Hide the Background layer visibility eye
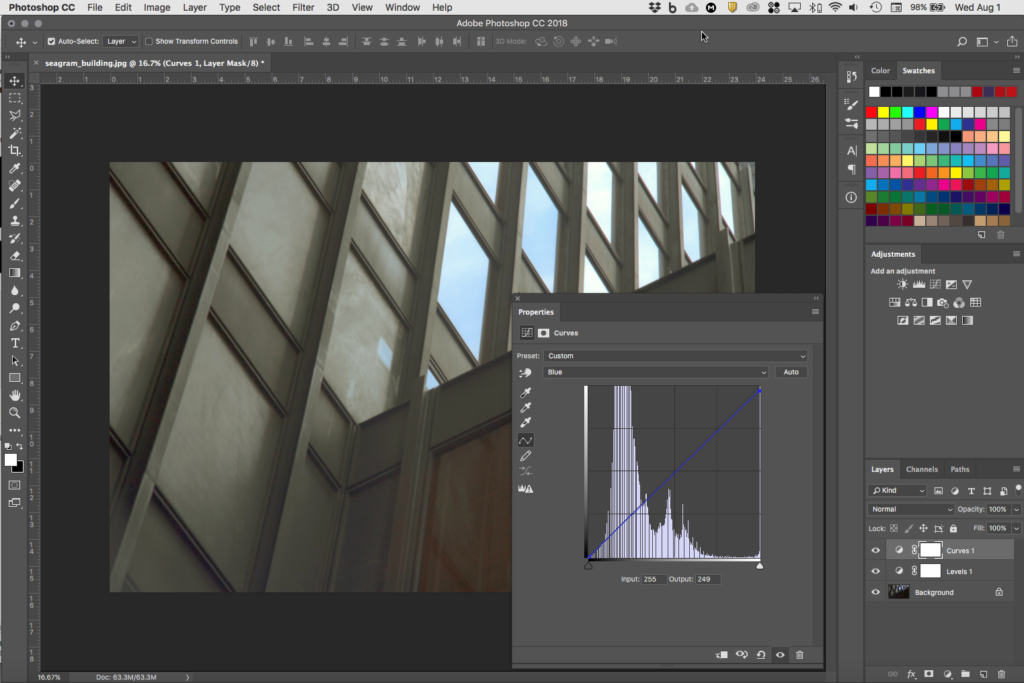This screenshot has width=1024, height=683. pyautogui.click(x=876, y=592)
